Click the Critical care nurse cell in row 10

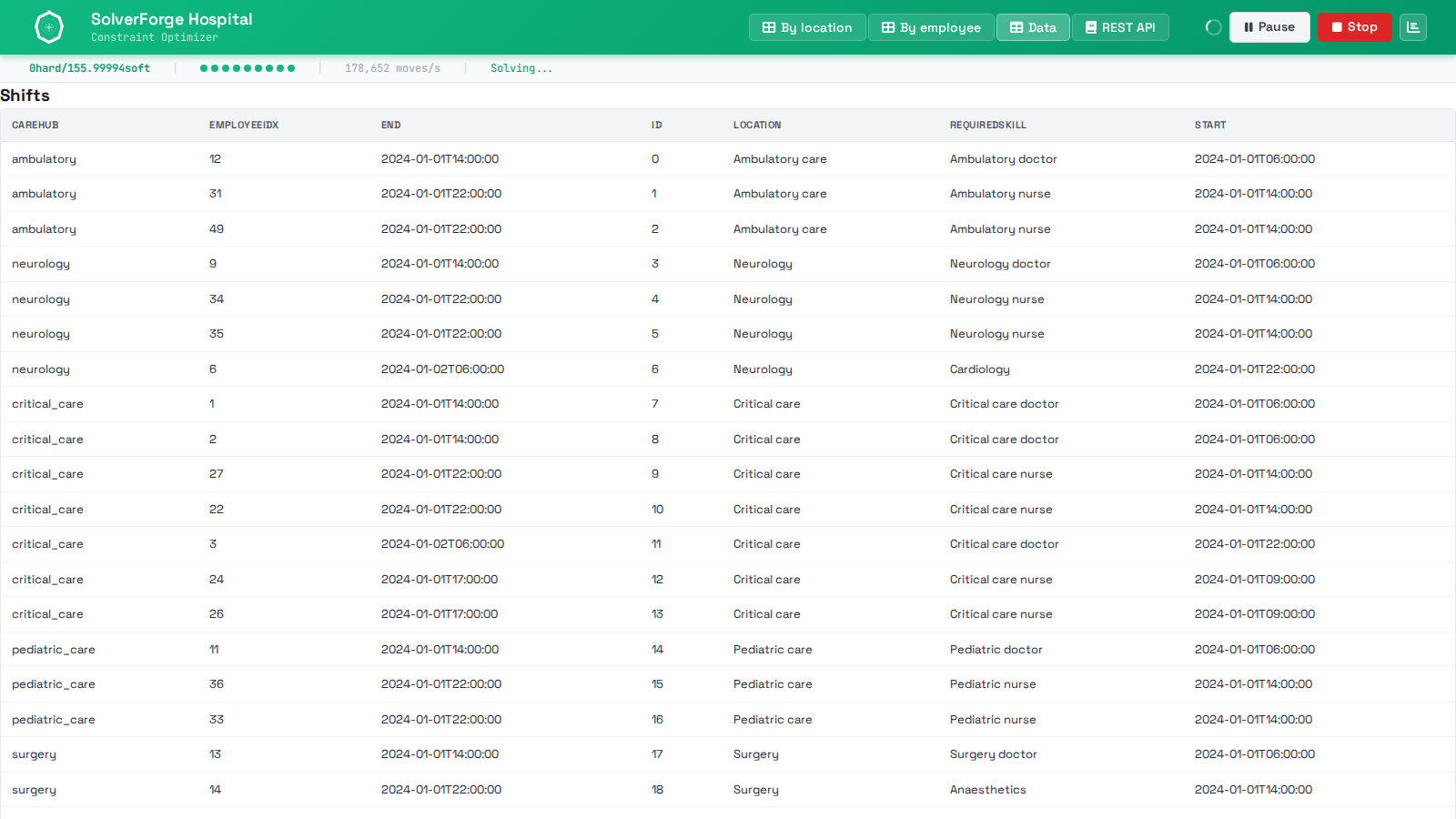coord(1001,510)
